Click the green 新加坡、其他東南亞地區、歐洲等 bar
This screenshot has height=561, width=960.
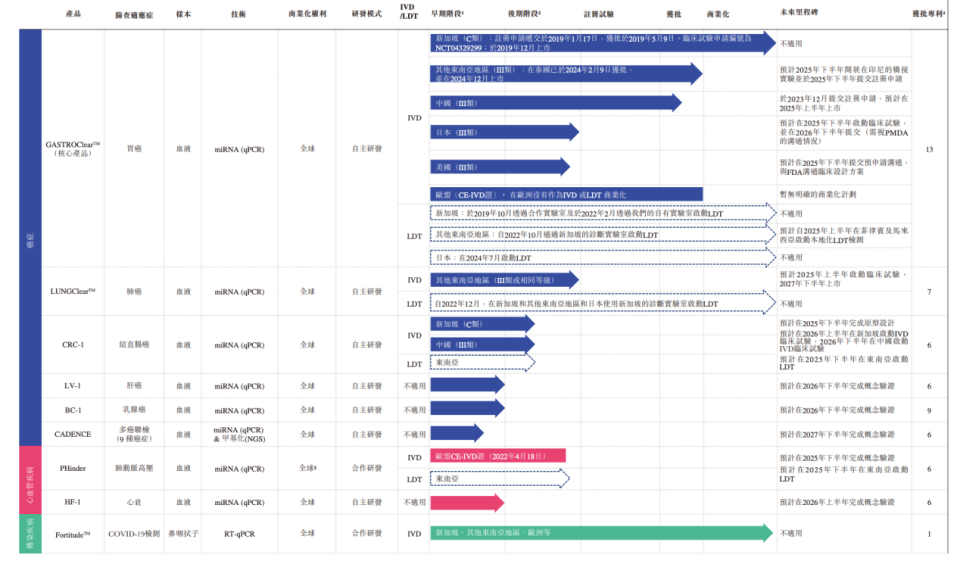click(601, 533)
